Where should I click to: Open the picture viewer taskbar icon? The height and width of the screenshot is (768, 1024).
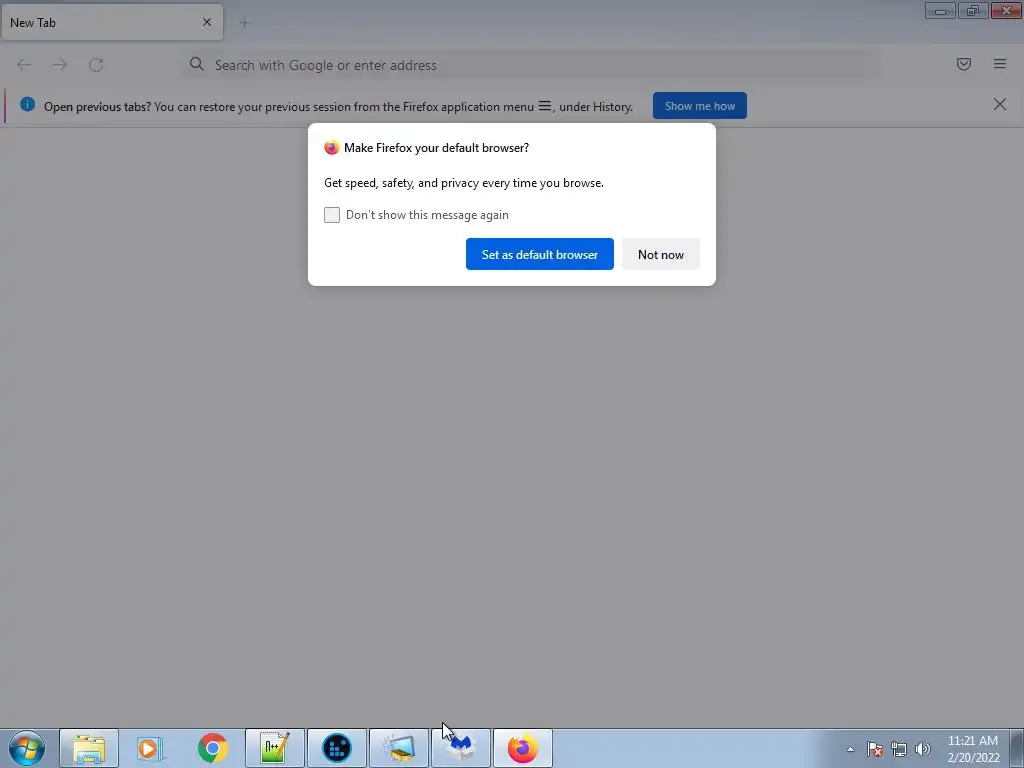point(399,748)
